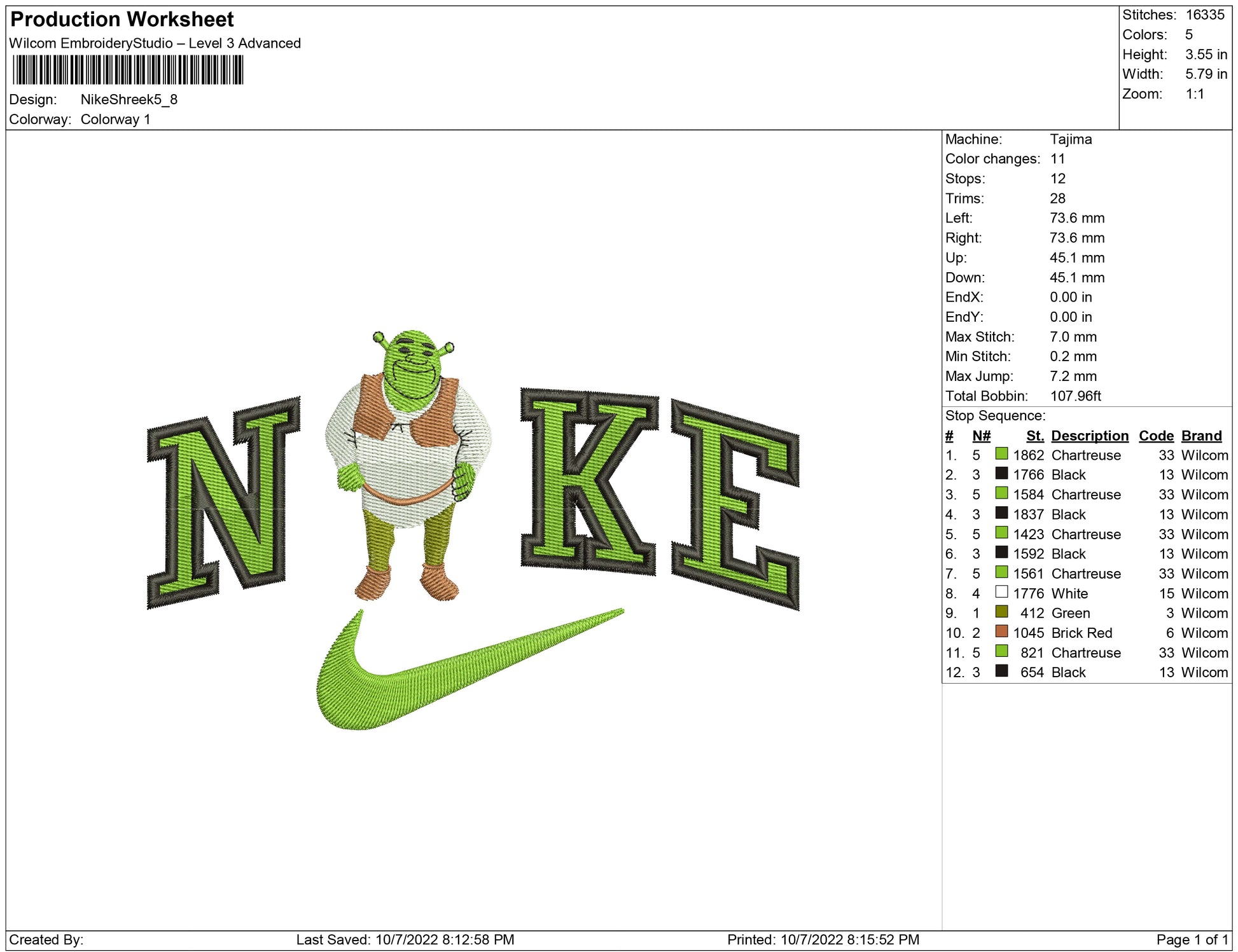Click the Chartreuse swatch in stop 11

pyautogui.click(x=1001, y=651)
